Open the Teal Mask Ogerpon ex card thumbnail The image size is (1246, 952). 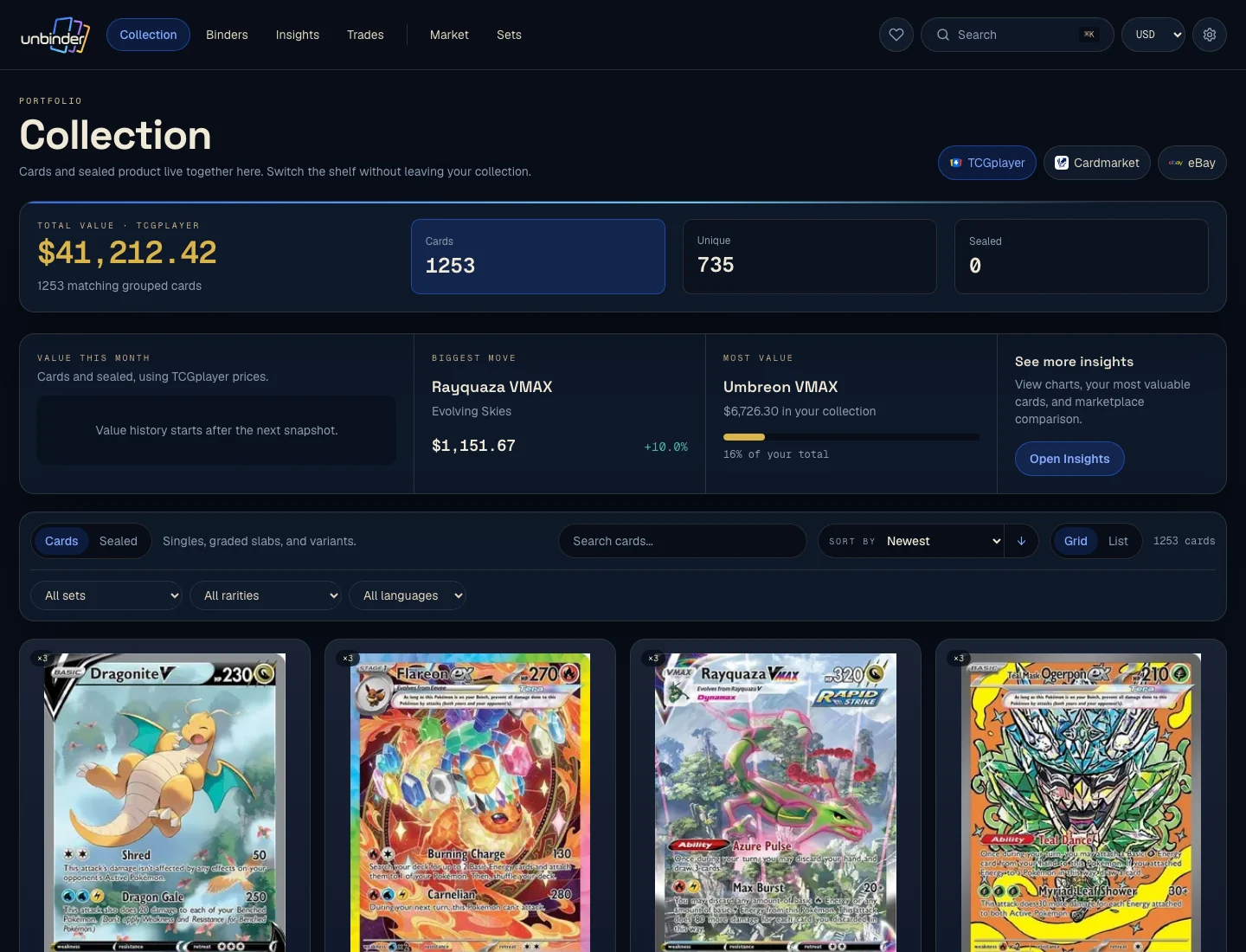[x=1081, y=802]
